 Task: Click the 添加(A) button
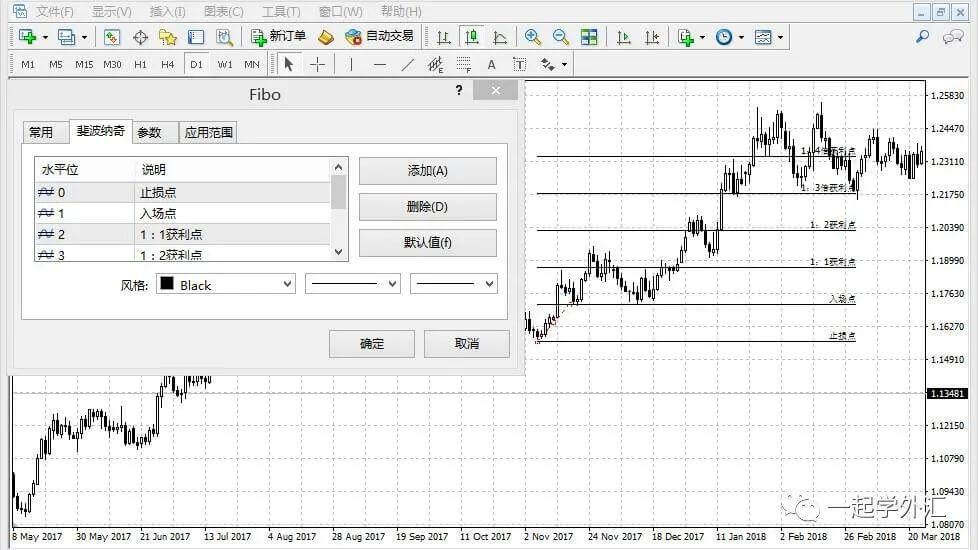[x=427, y=171]
